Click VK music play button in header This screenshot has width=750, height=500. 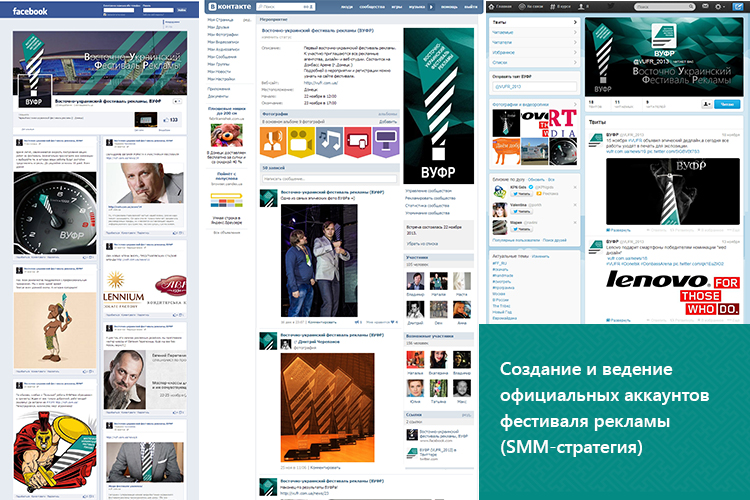point(431,7)
